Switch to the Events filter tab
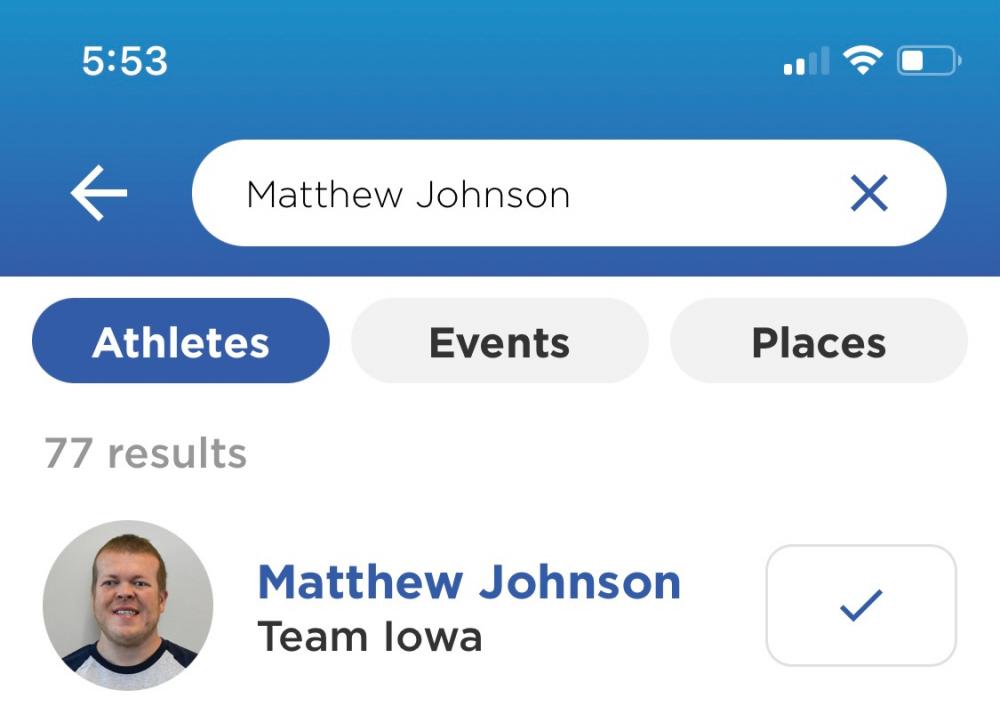The height and width of the screenshot is (722, 1000). pos(499,341)
